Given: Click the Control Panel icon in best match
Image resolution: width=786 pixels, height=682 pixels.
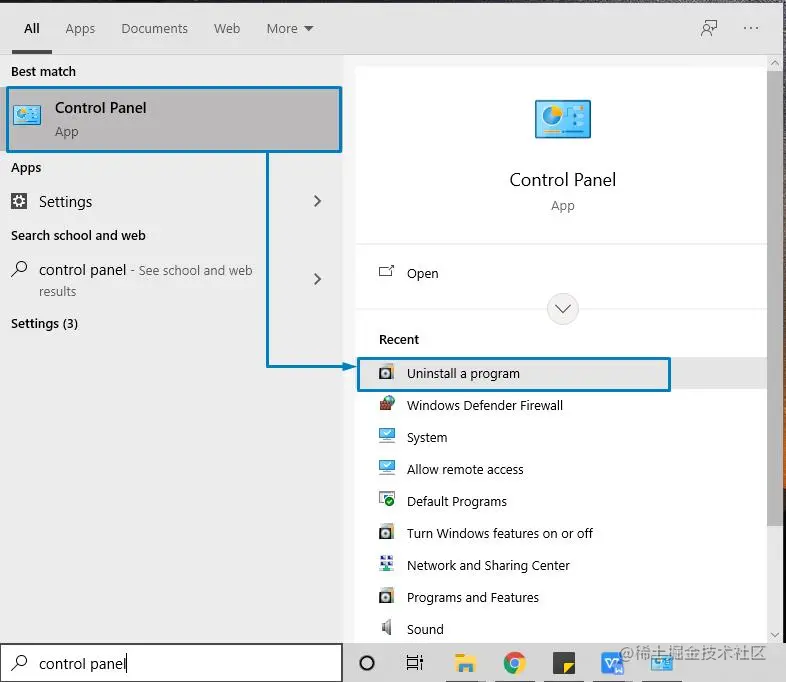Looking at the screenshot, I should [x=27, y=116].
